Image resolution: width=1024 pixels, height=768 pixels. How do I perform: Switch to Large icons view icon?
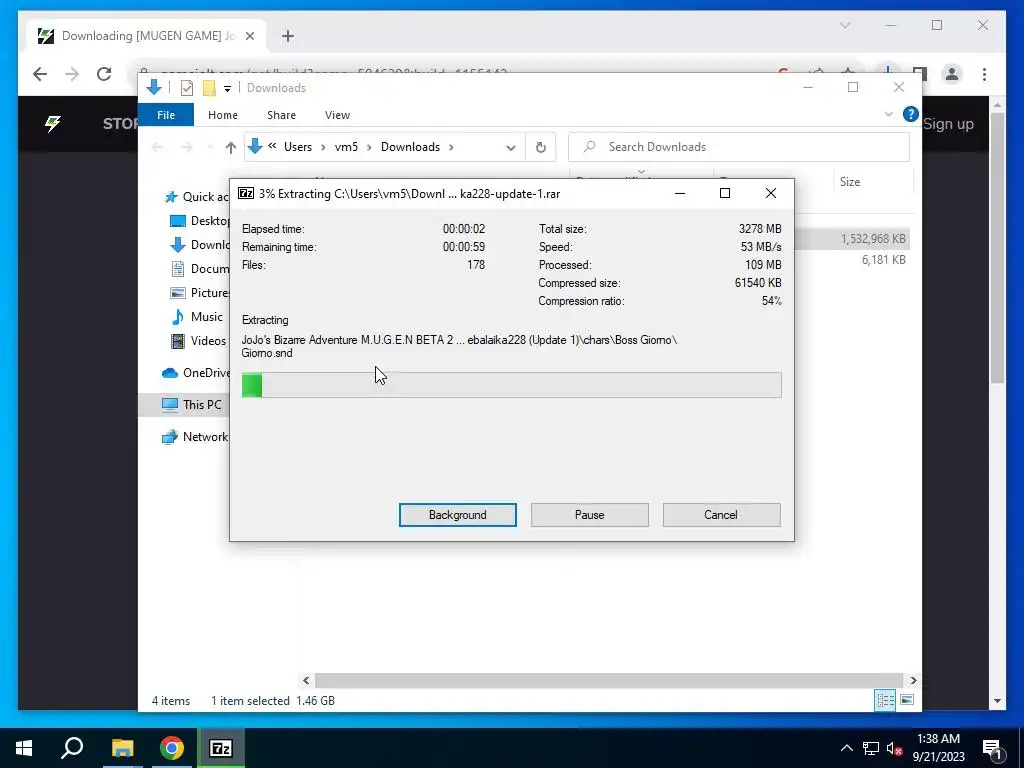[907, 700]
